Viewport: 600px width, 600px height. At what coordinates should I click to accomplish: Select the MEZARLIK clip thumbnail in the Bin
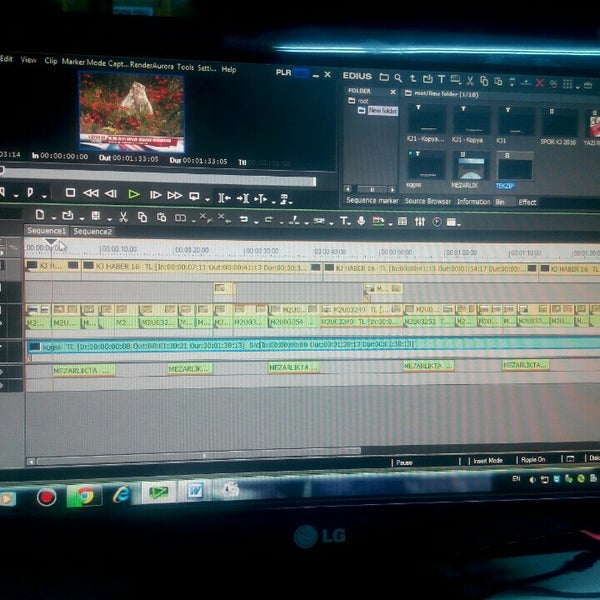click(x=471, y=166)
